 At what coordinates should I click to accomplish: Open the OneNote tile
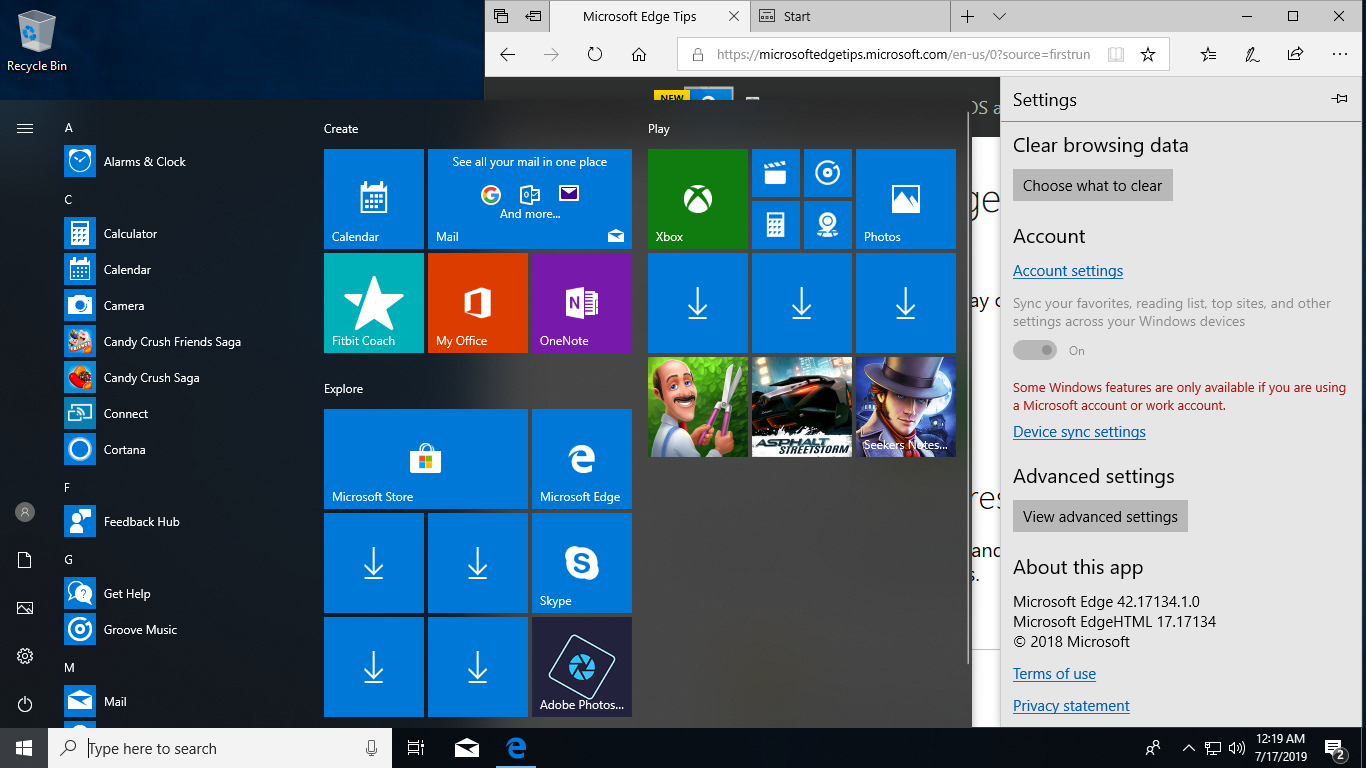coord(582,303)
